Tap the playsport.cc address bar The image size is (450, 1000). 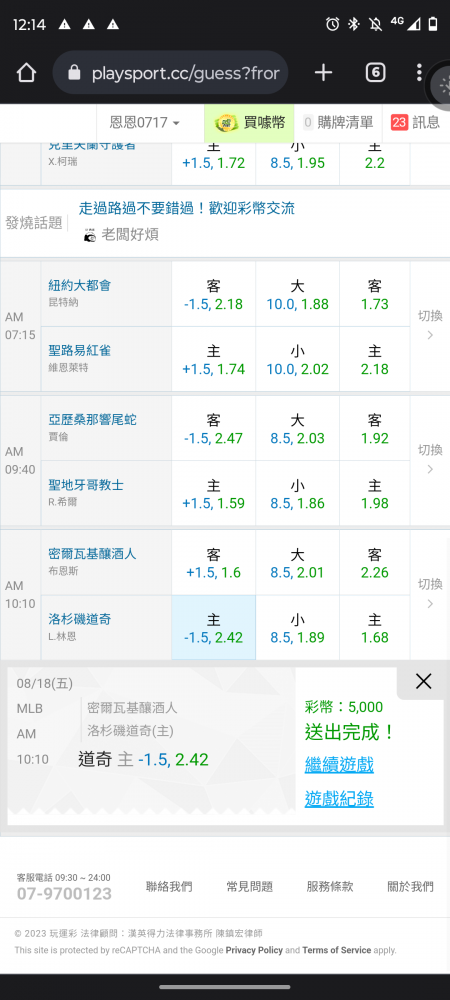pyautogui.click(x=171, y=73)
